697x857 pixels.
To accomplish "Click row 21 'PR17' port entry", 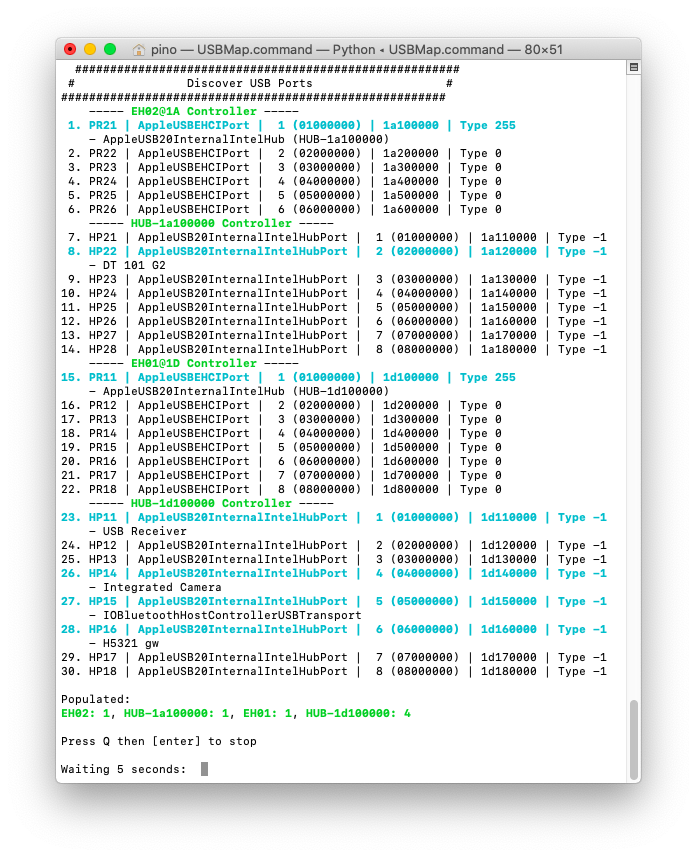I will point(281,476).
